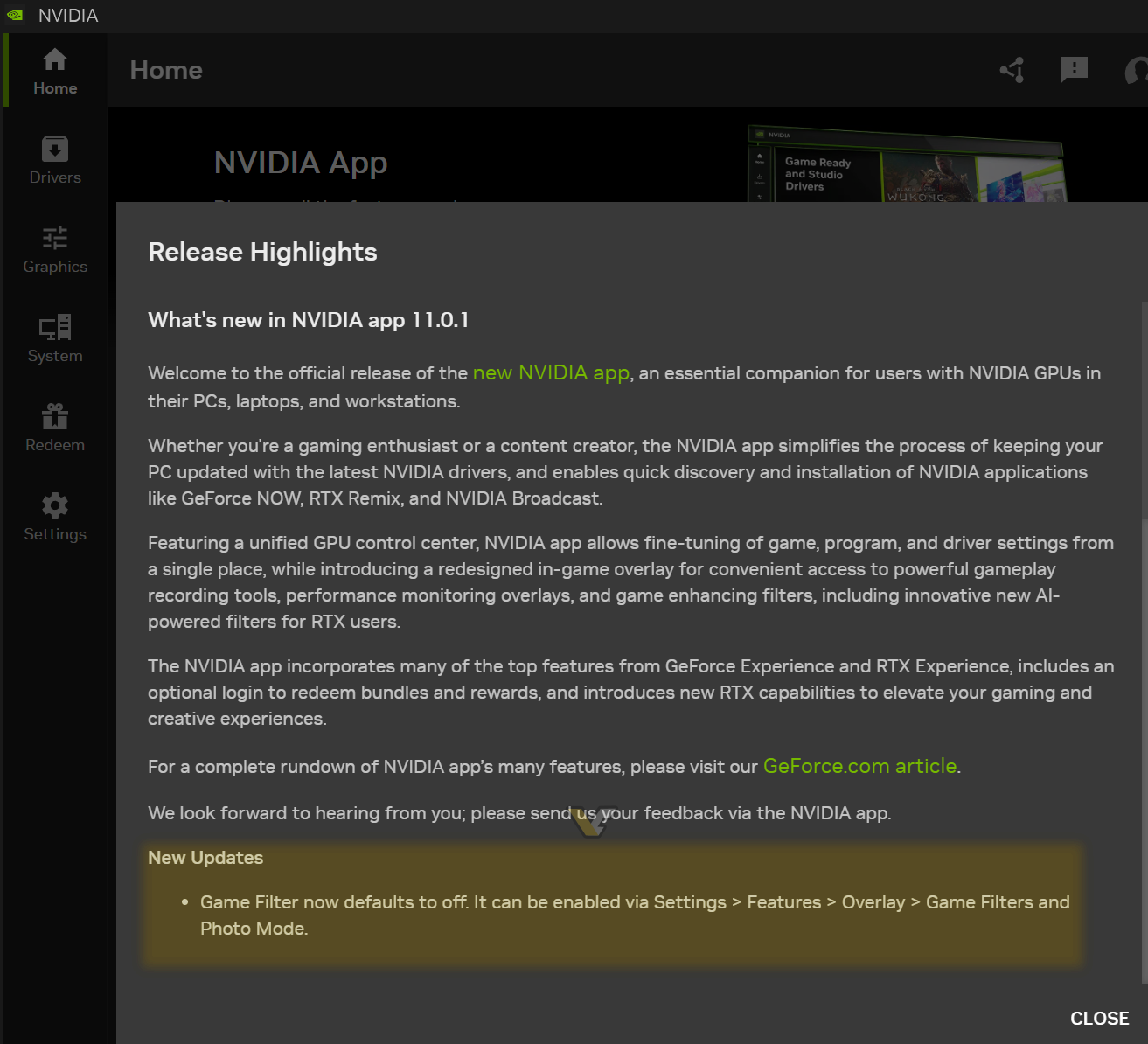Click the 'New Updates' subheading
This screenshot has width=1148, height=1044.
pos(205,858)
